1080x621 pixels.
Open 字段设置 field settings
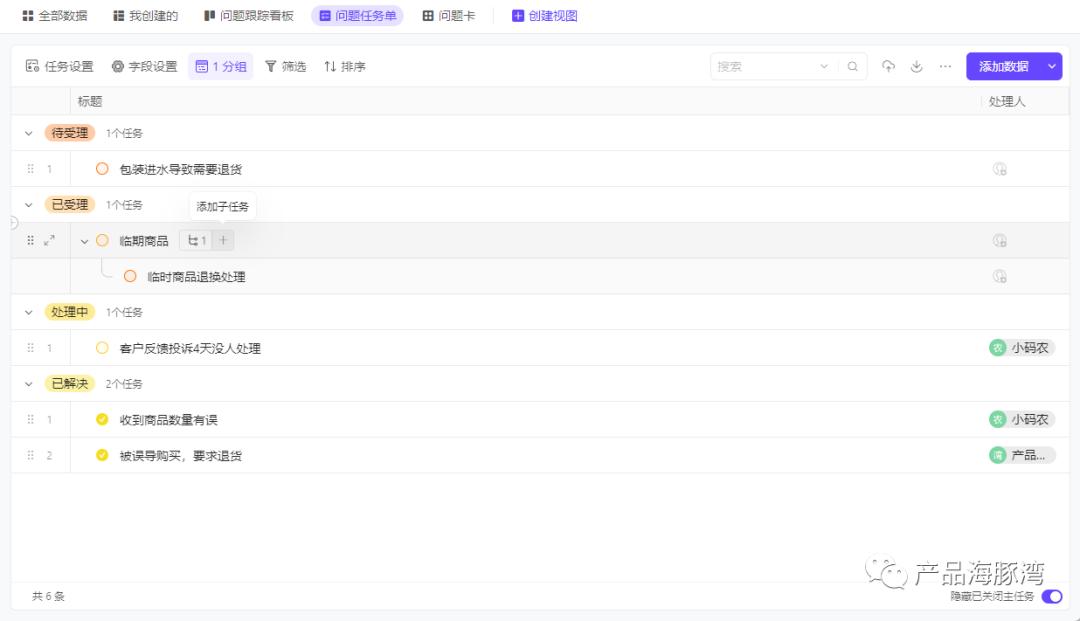pos(144,67)
